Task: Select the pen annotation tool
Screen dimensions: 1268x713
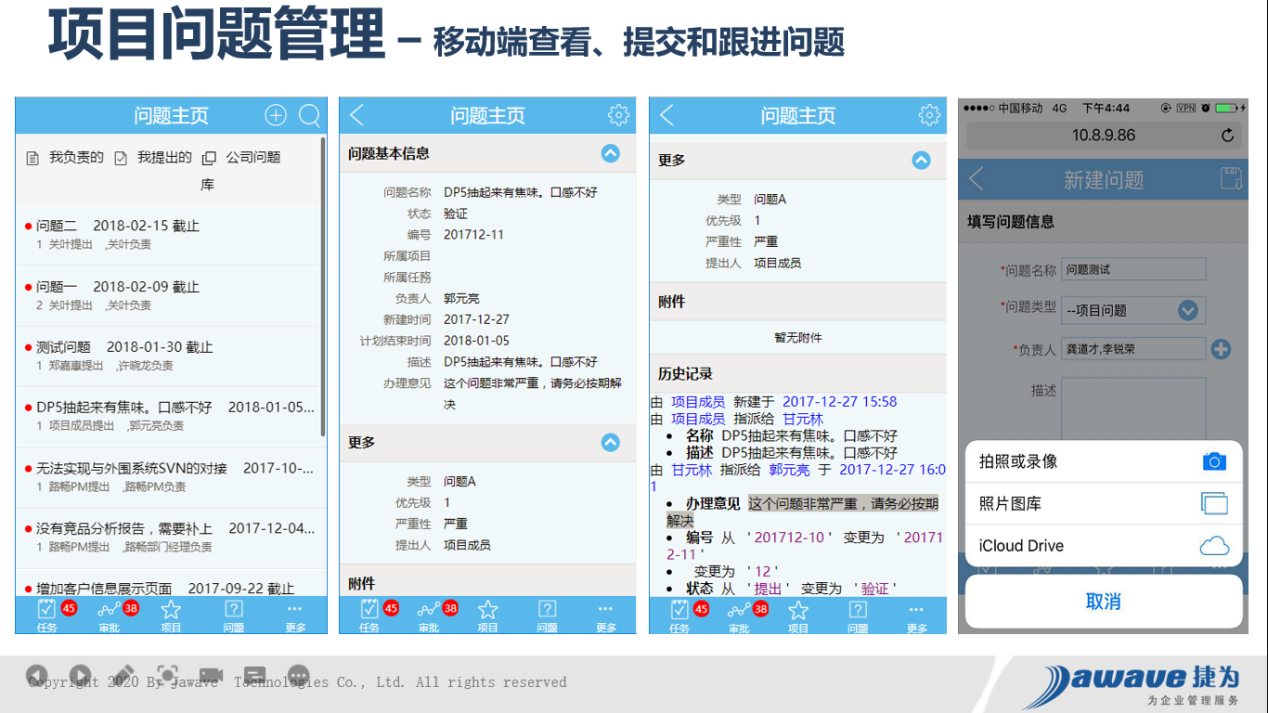Action: click(124, 675)
